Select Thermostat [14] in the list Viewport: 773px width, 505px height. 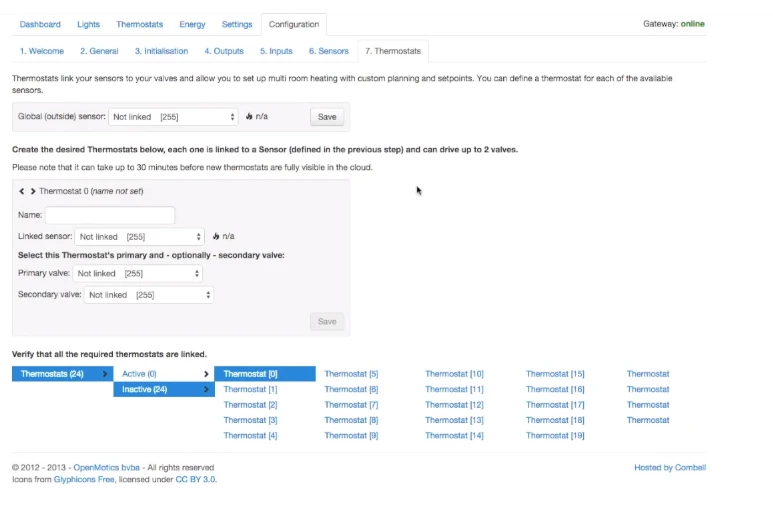click(x=455, y=435)
